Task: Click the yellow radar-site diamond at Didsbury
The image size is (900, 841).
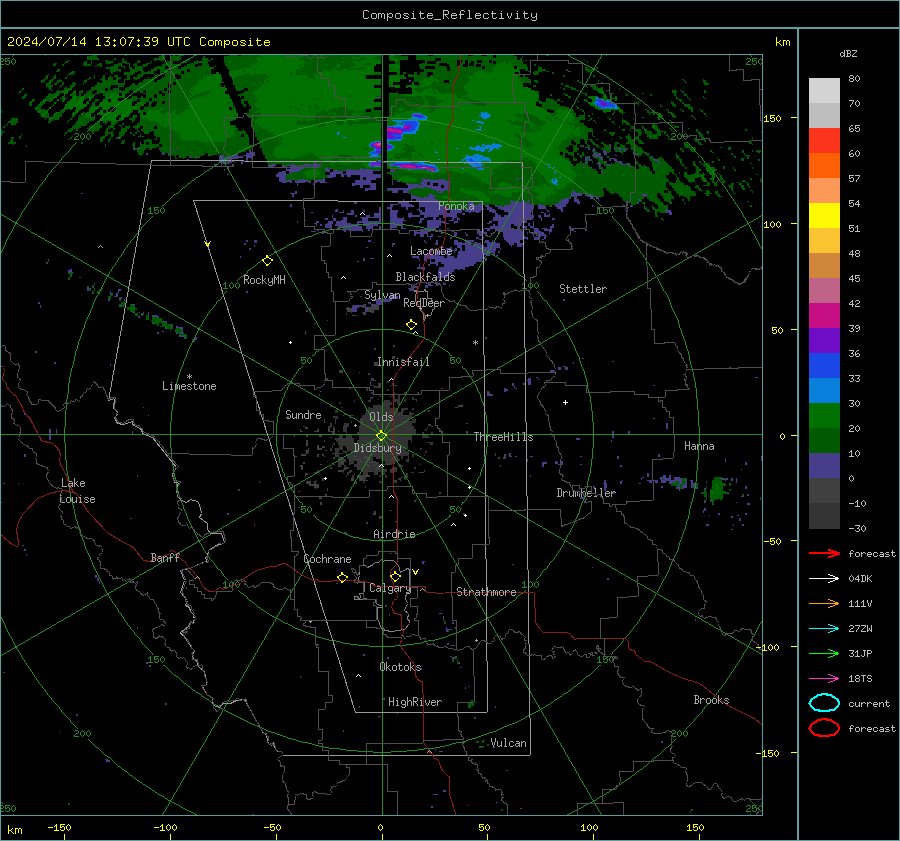Action: (x=382, y=435)
